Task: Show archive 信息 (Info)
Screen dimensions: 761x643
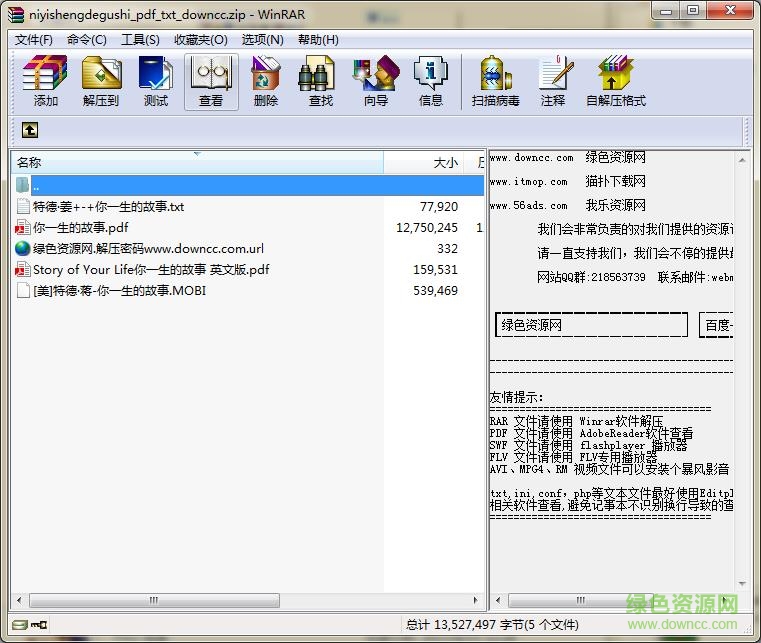Action: pyautogui.click(x=430, y=81)
